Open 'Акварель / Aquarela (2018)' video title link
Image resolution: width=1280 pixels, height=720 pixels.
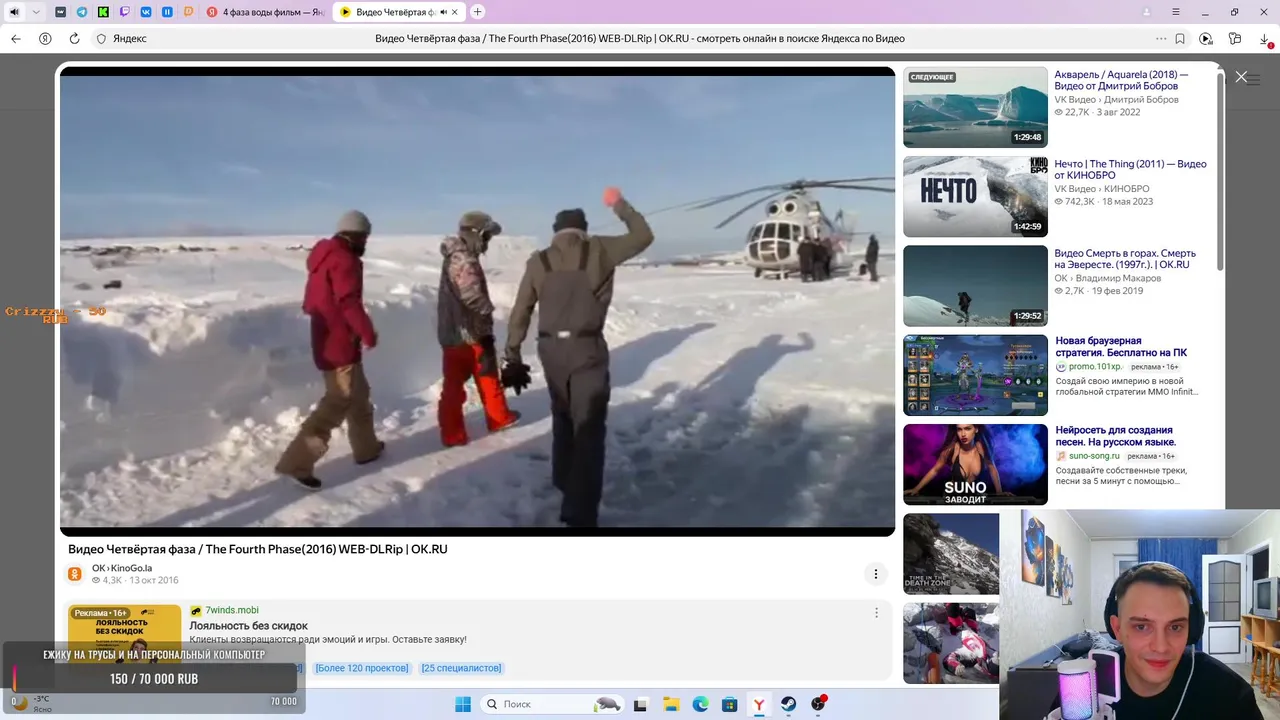tap(1121, 80)
